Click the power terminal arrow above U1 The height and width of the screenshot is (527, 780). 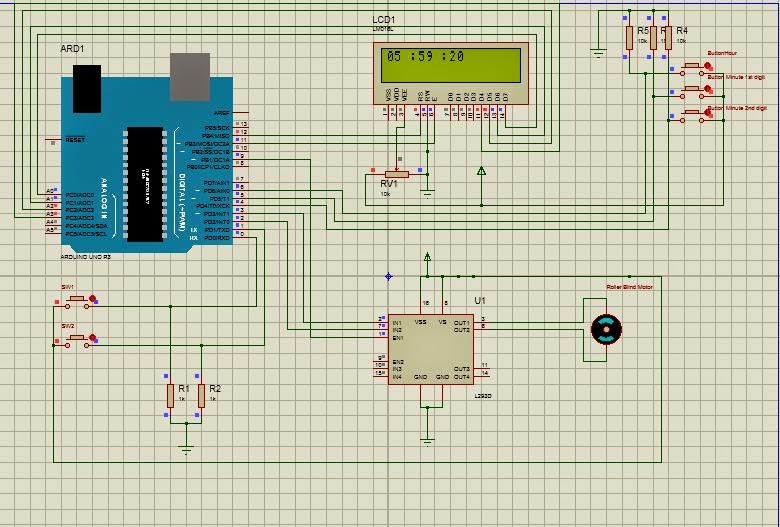click(427, 257)
